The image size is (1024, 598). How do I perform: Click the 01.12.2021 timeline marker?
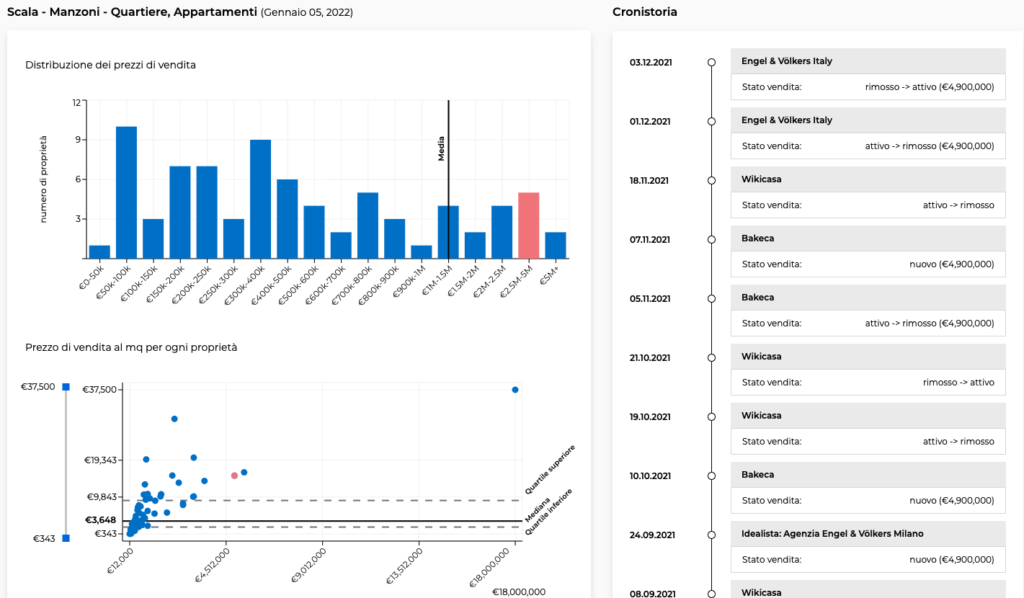pos(712,121)
